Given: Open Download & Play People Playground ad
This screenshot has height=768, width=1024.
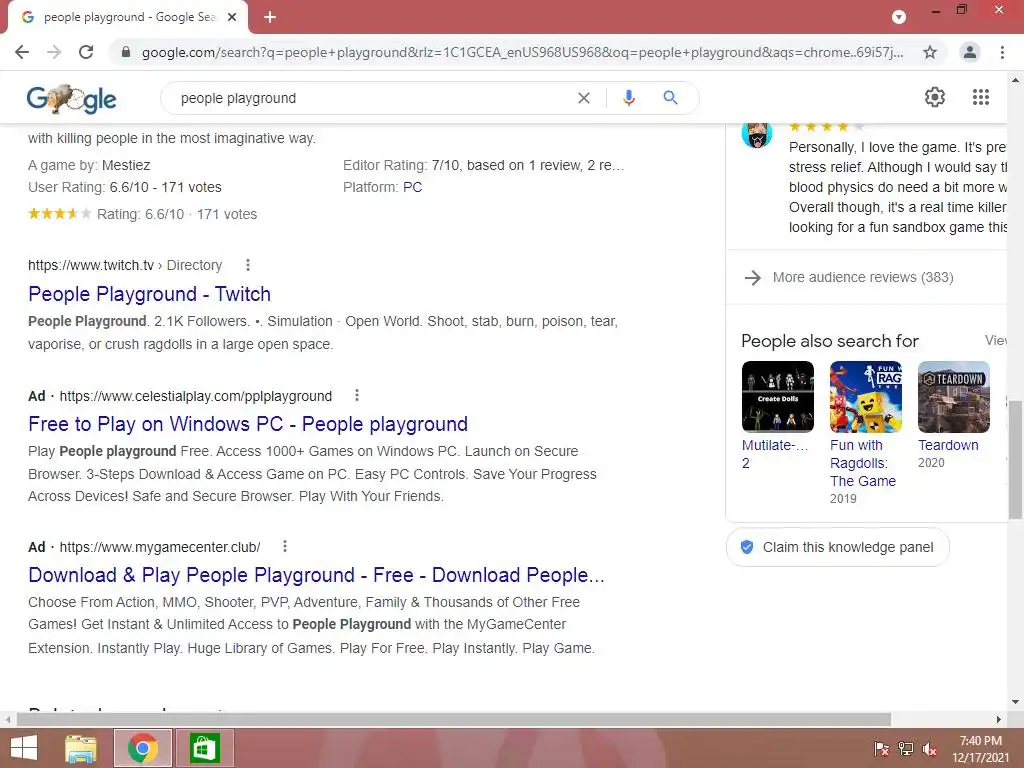Looking at the screenshot, I should coord(316,575).
